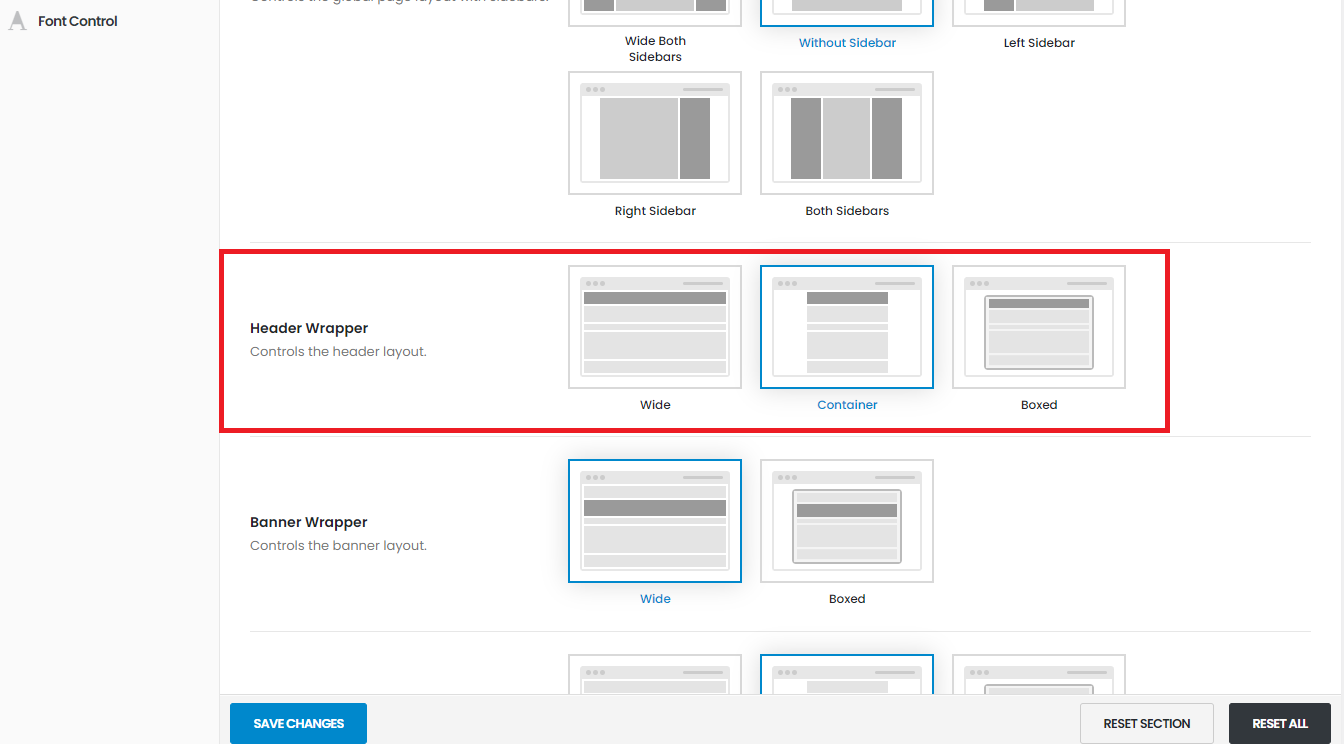Viewport: 1344px width, 744px height.
Task: Pick Container thumbnail for Header Wrapper
Action: 847,327
